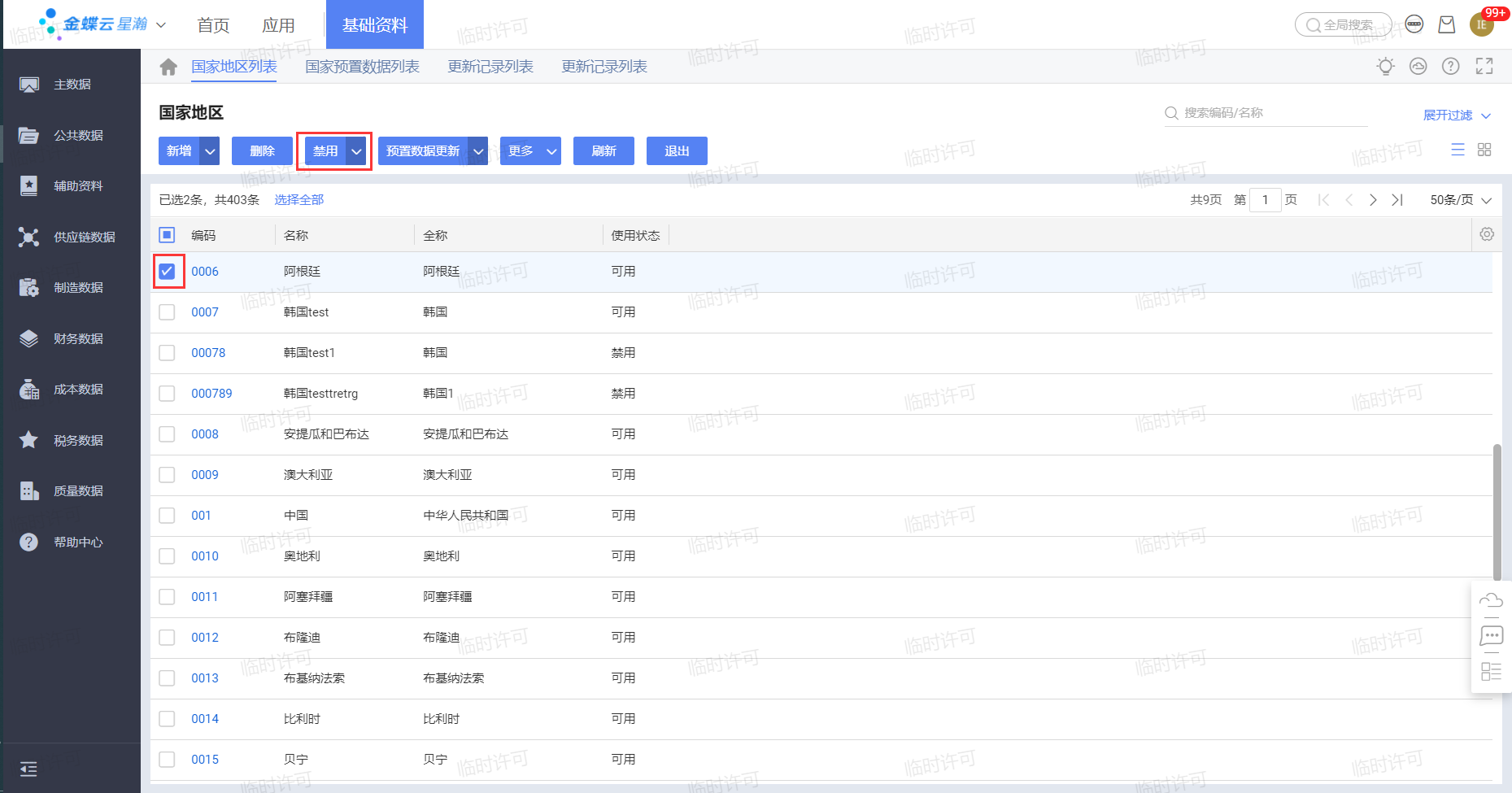The image size is (1512, 793).
Task: Check the row 000789 checkbox
Action: coord(167,394)
